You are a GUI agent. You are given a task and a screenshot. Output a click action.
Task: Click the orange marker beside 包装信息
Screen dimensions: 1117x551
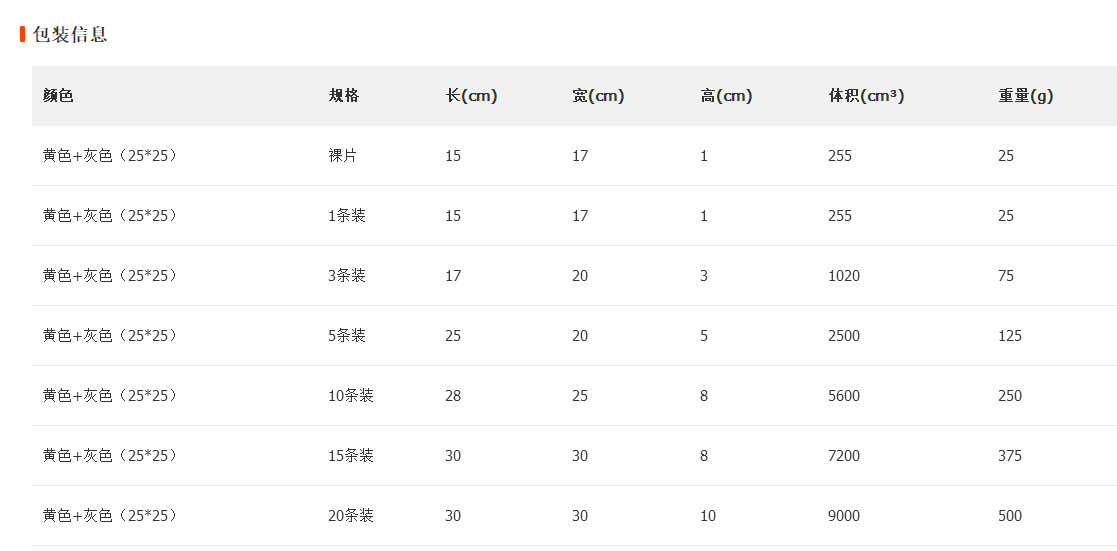coord(23,34)
